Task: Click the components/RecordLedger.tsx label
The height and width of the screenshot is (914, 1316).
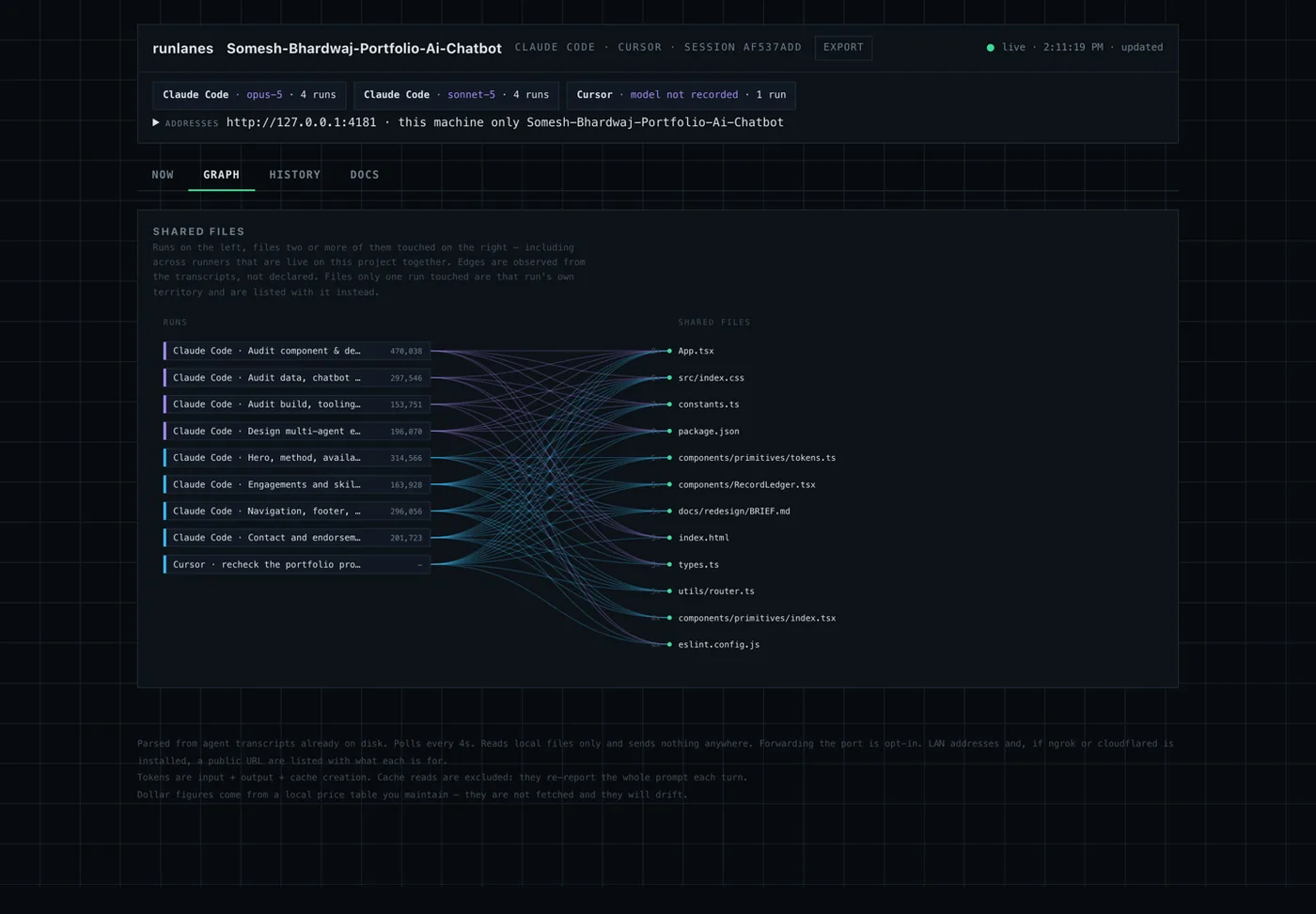Action: click(x=746, y=484)
